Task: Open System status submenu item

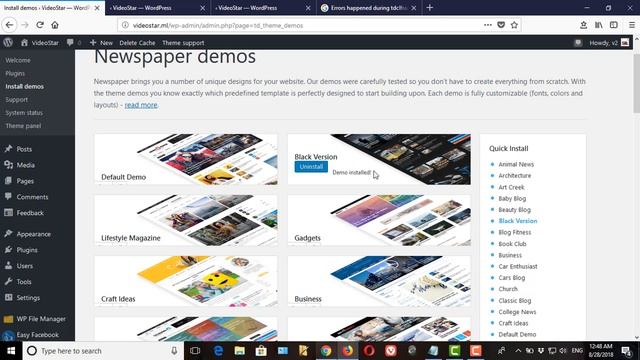Action: click(24, 112)
